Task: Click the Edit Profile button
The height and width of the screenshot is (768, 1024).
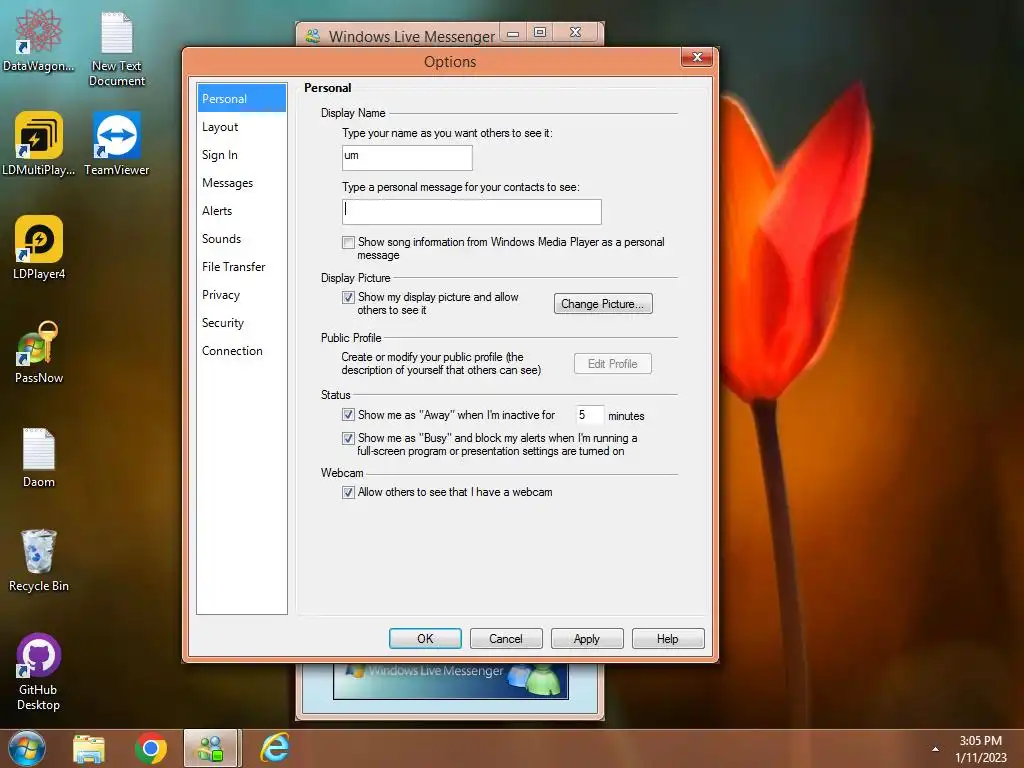Action: pos(613,364)
